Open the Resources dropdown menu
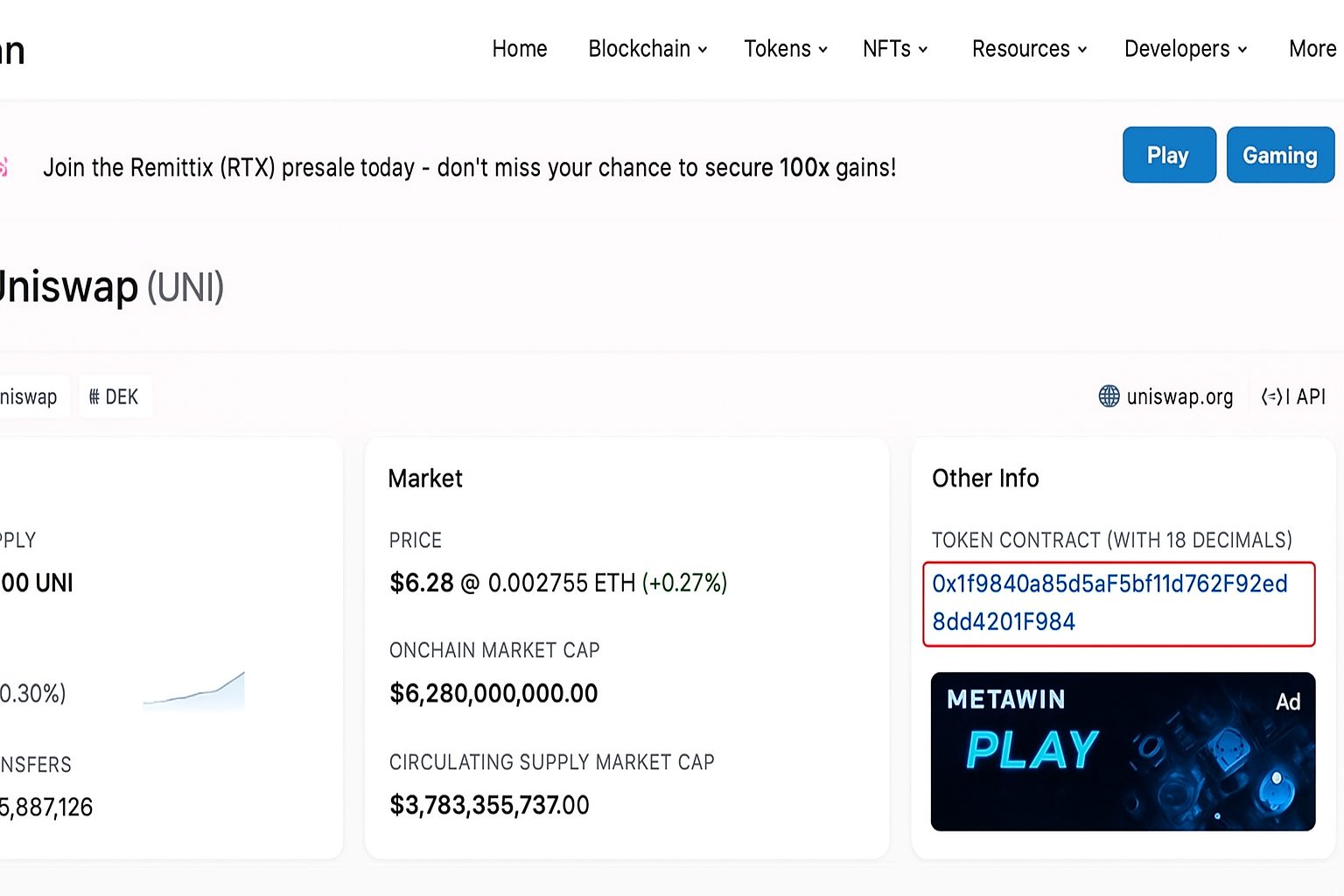Image resolution: width=1344 pixels, height=896 pixels. point(1030,49)
